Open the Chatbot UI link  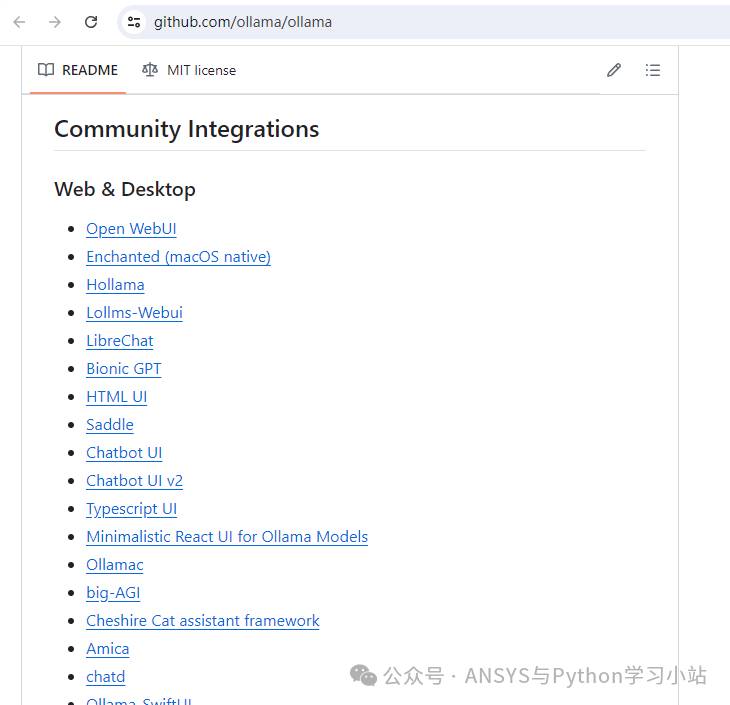pos(124,453)
